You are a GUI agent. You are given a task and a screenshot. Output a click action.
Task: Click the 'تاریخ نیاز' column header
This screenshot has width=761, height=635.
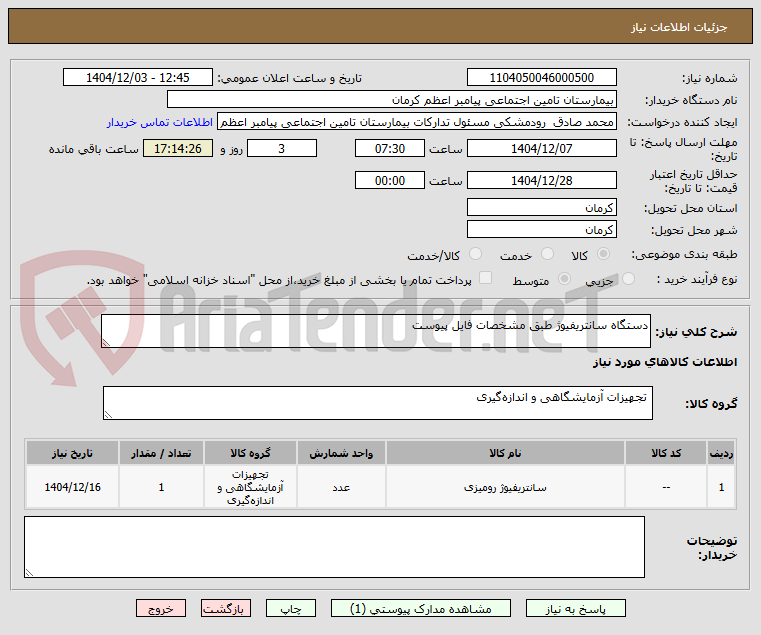72,453
